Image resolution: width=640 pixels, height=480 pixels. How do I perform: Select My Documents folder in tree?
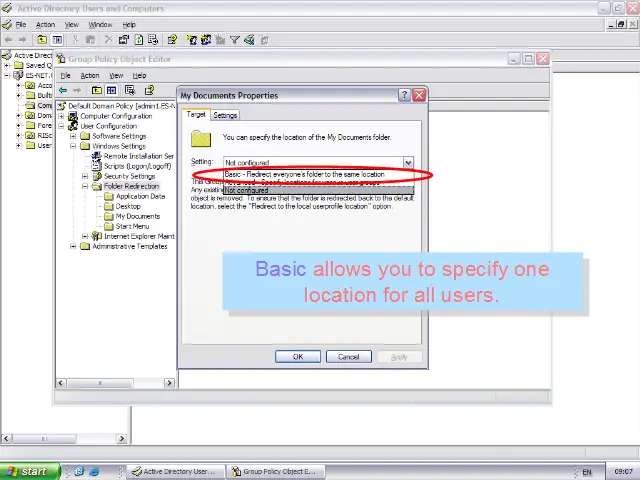pos(138,216)
